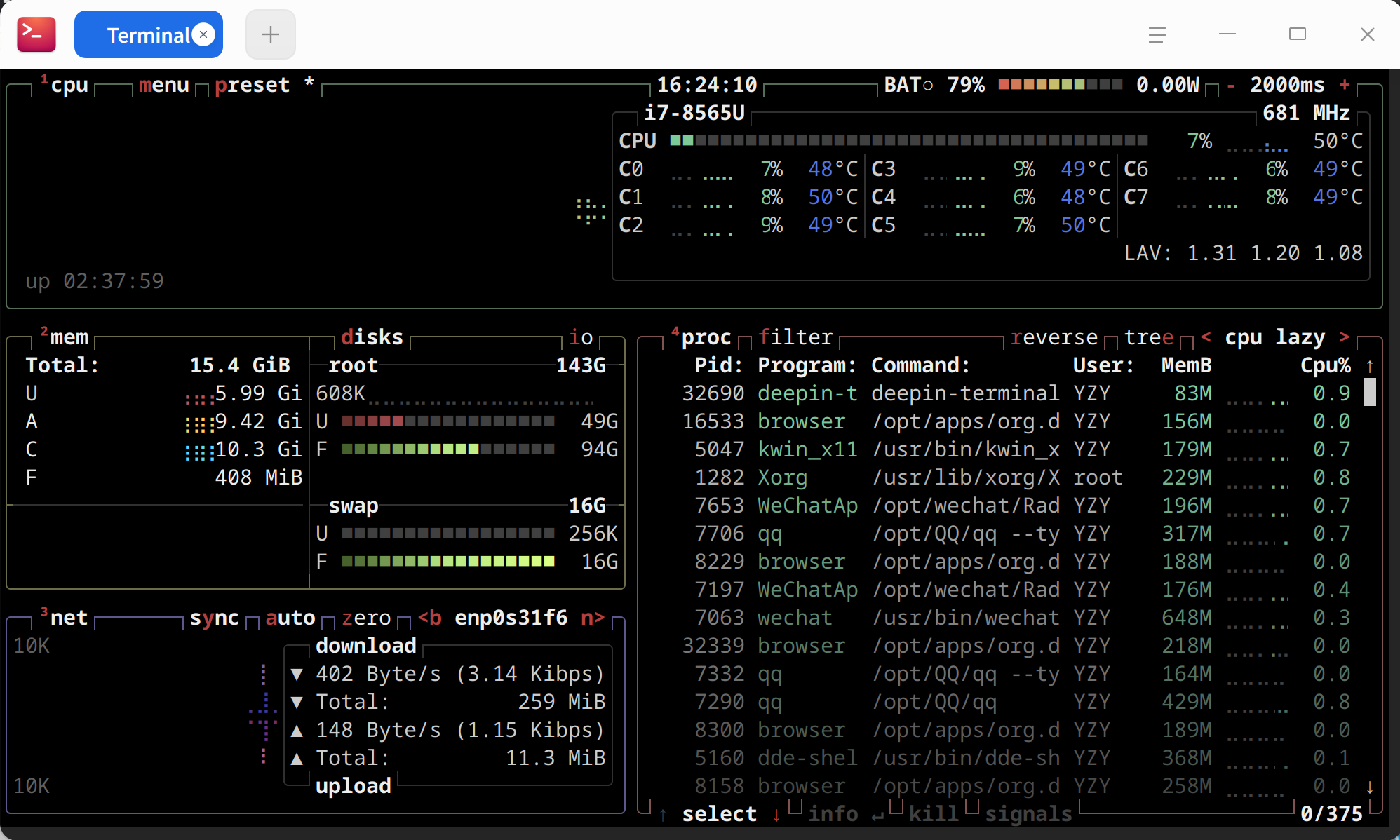The height and width of the screenshot is (840, 1400).
Task: Toggle the proc box label
Action: 701,337
